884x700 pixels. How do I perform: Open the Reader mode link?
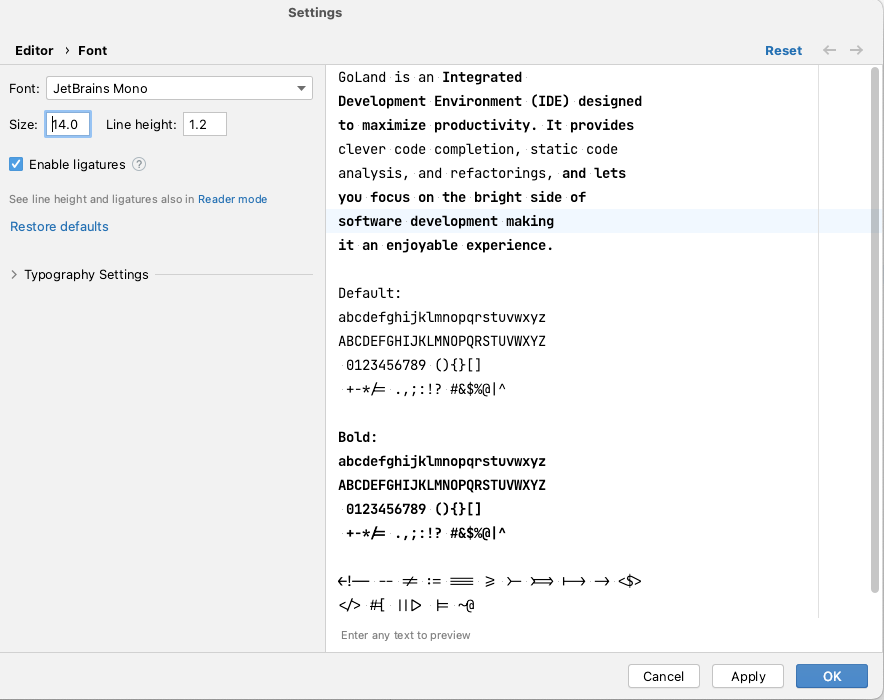click(x=232, y=199)
